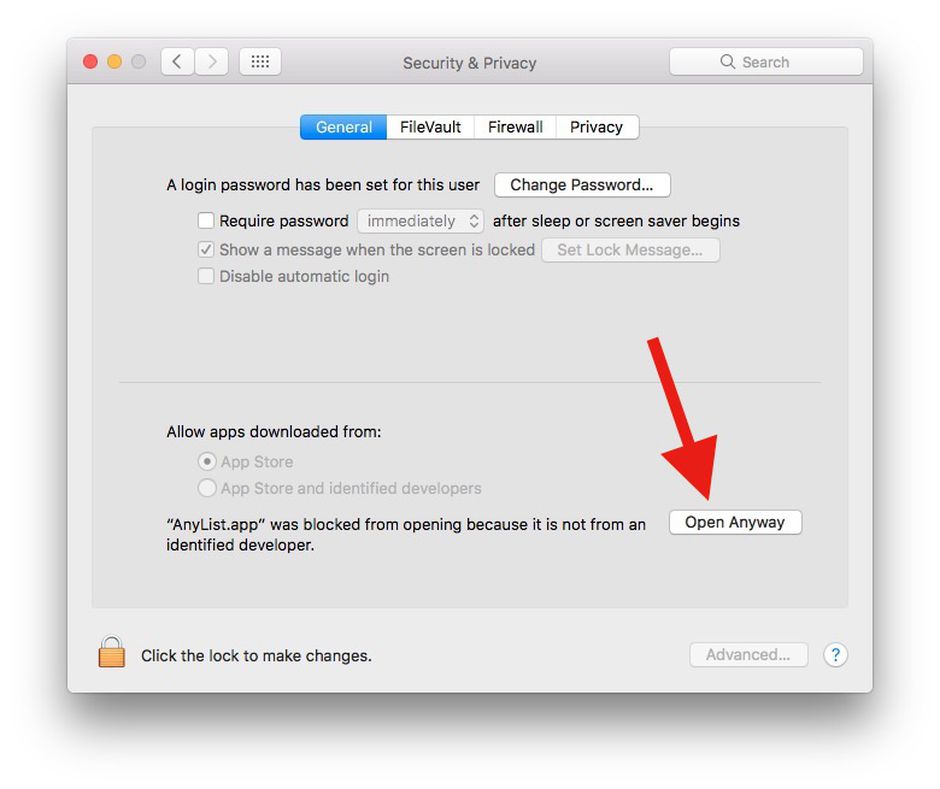Open the immediately delay dropdown
The width and height of the screenshot is (940, 789).
click(x=420, y=221)
